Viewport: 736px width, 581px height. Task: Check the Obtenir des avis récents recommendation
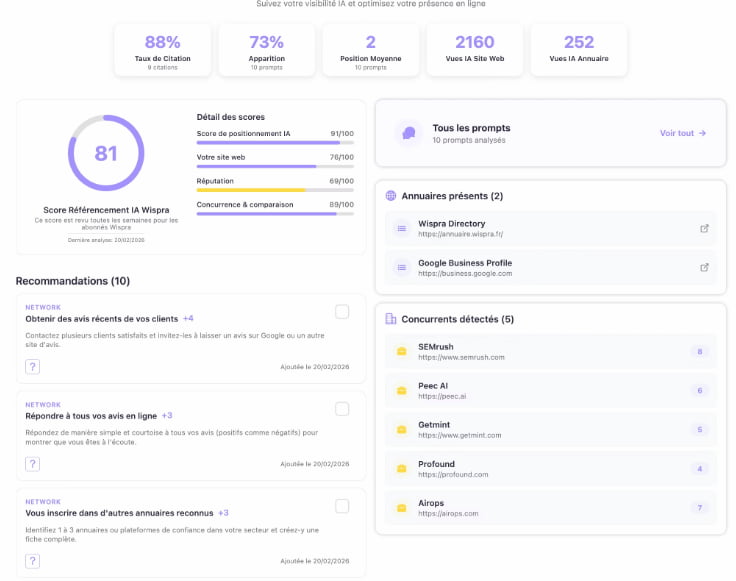(342, 312)
